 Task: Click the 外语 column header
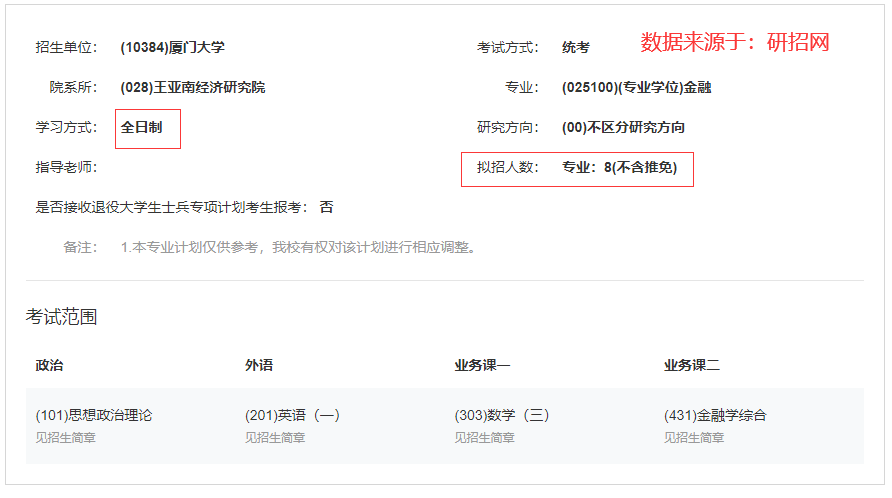click(x=259, y=365)
